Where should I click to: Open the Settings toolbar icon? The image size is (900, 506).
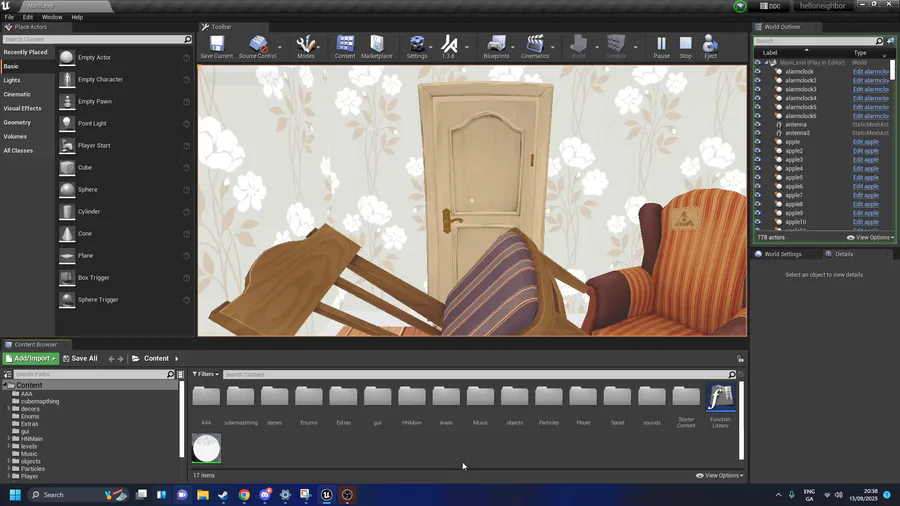coord(417,46)
